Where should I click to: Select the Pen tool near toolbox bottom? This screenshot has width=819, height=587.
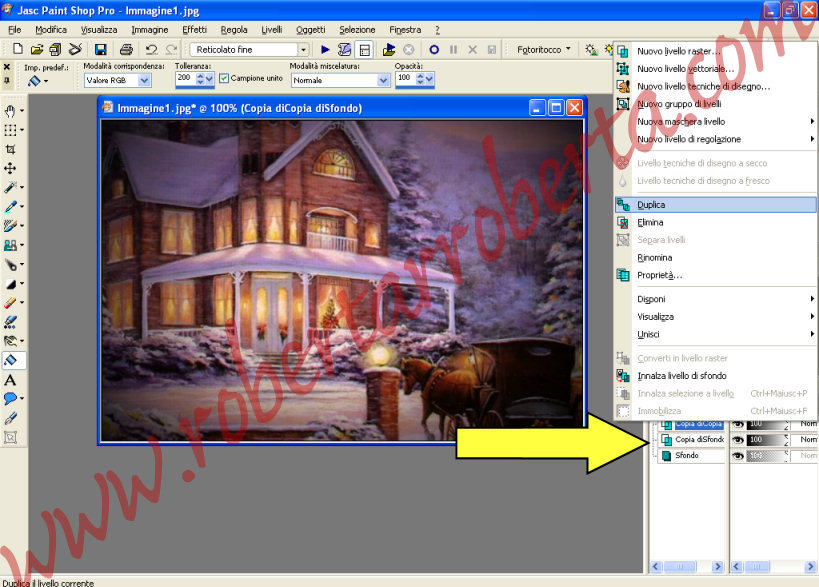coord(10,418)
